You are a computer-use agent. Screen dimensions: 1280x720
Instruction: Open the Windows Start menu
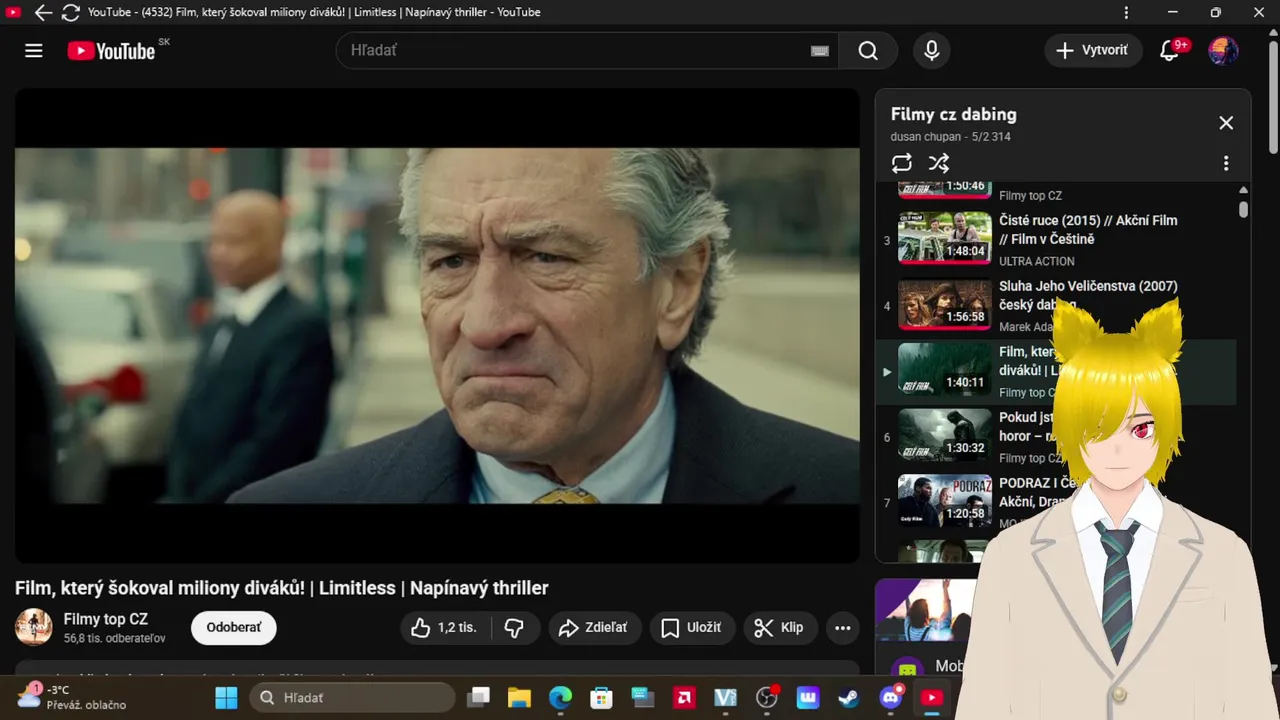pyautogui.click(x=226, y=697)
